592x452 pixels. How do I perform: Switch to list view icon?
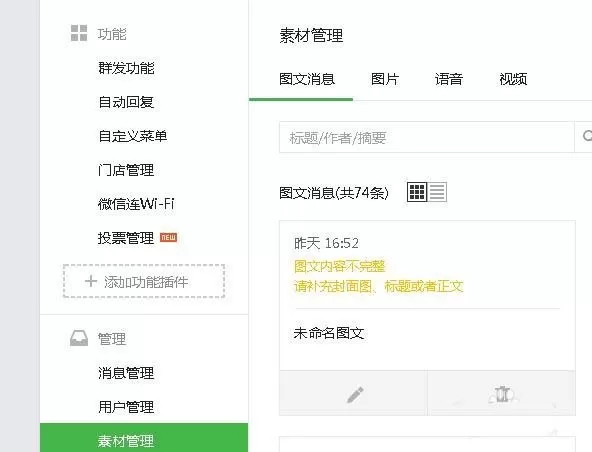(437, 192)
